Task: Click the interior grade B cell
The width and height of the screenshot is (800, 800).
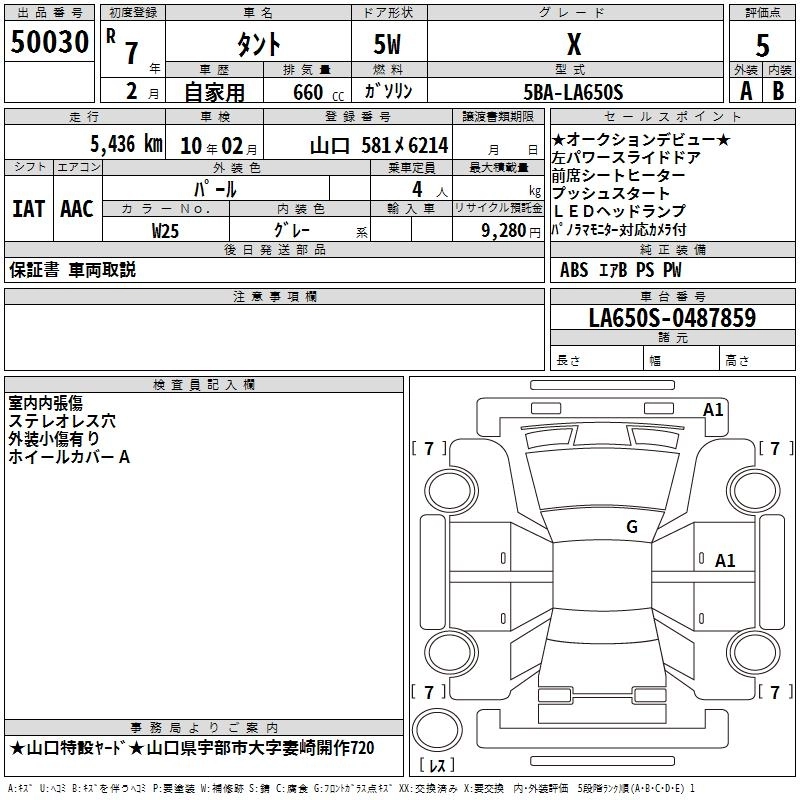Action: (779, 91)
